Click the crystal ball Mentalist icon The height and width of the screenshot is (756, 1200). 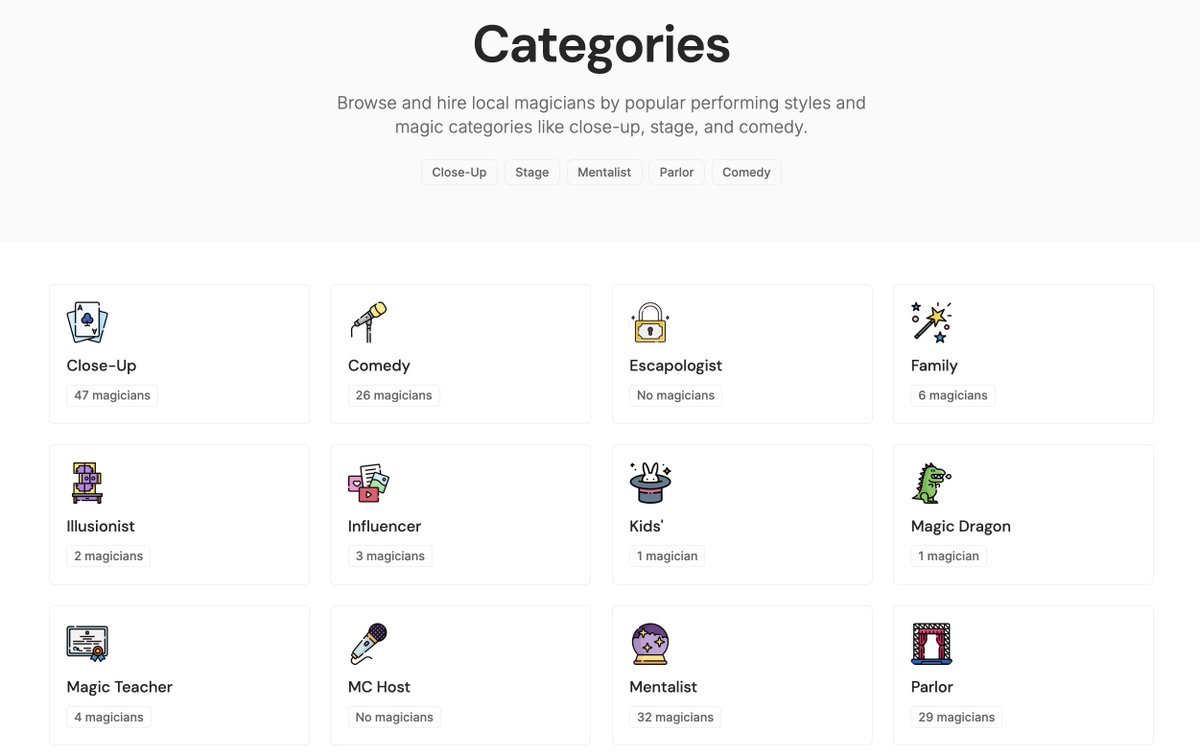pos(650,644)
